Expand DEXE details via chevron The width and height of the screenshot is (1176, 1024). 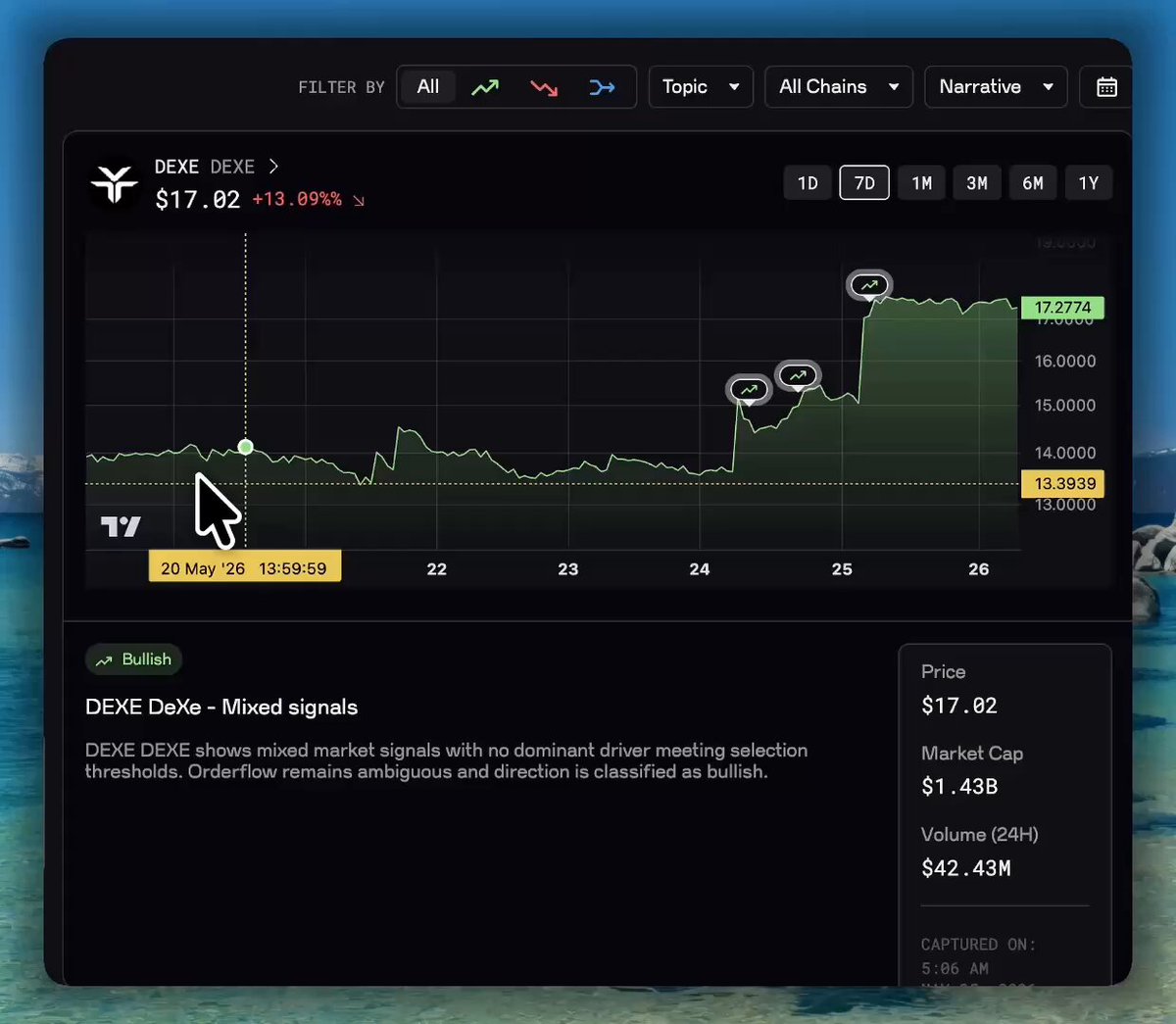tap(273, 167)
